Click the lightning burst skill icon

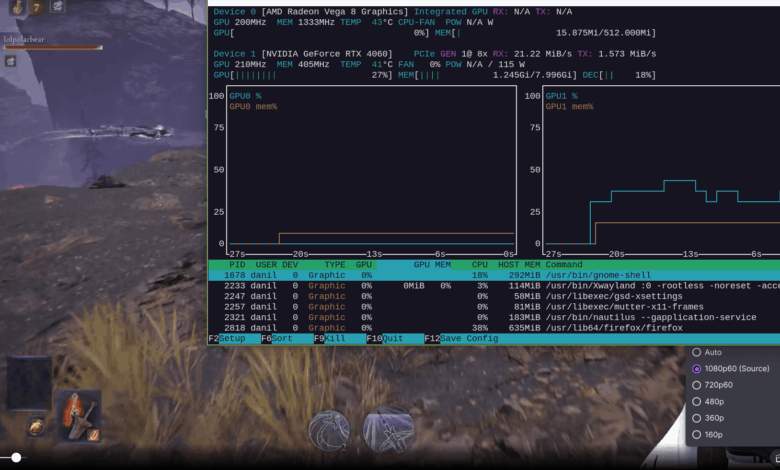pyautogui.click(x=389, y=429)
